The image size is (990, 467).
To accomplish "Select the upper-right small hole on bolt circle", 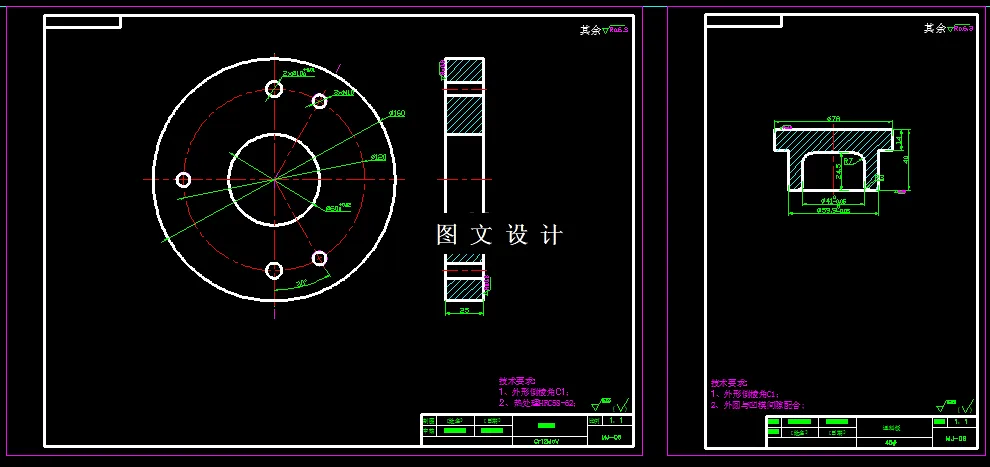I will coord(319,101).
